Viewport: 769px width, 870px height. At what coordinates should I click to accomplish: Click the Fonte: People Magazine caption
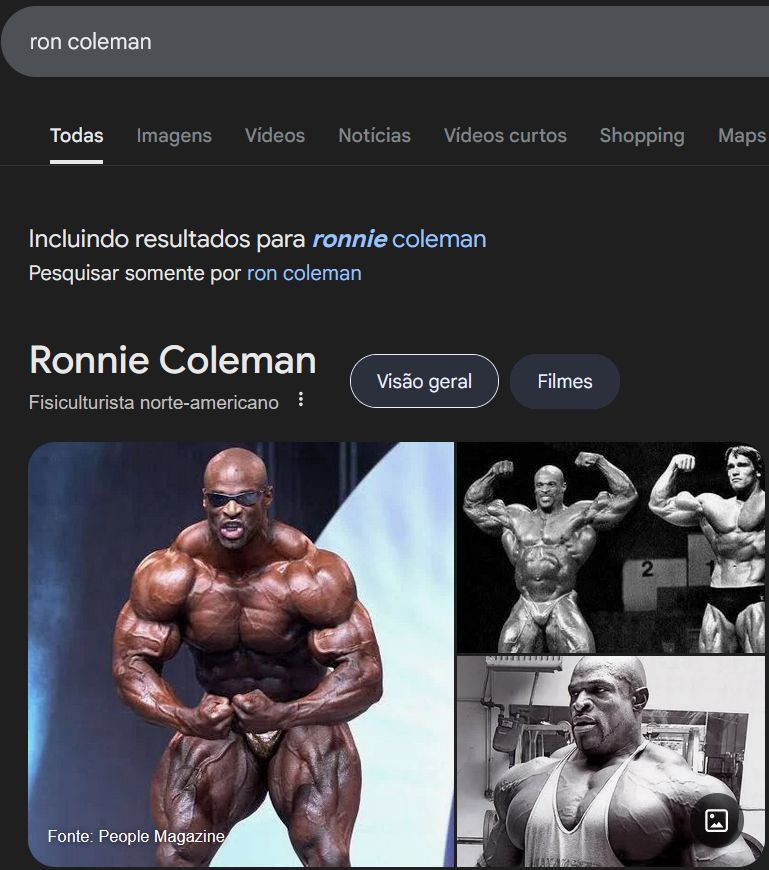click(x=136, y=836)
